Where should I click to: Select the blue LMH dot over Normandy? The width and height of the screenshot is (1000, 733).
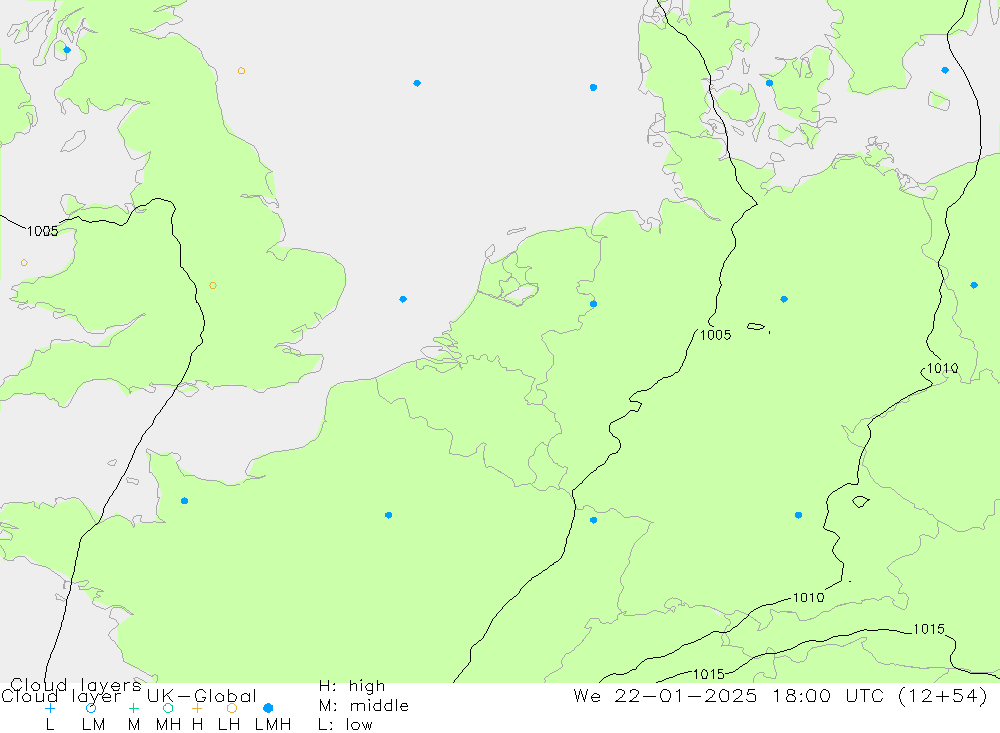click(x=184, y=501)
